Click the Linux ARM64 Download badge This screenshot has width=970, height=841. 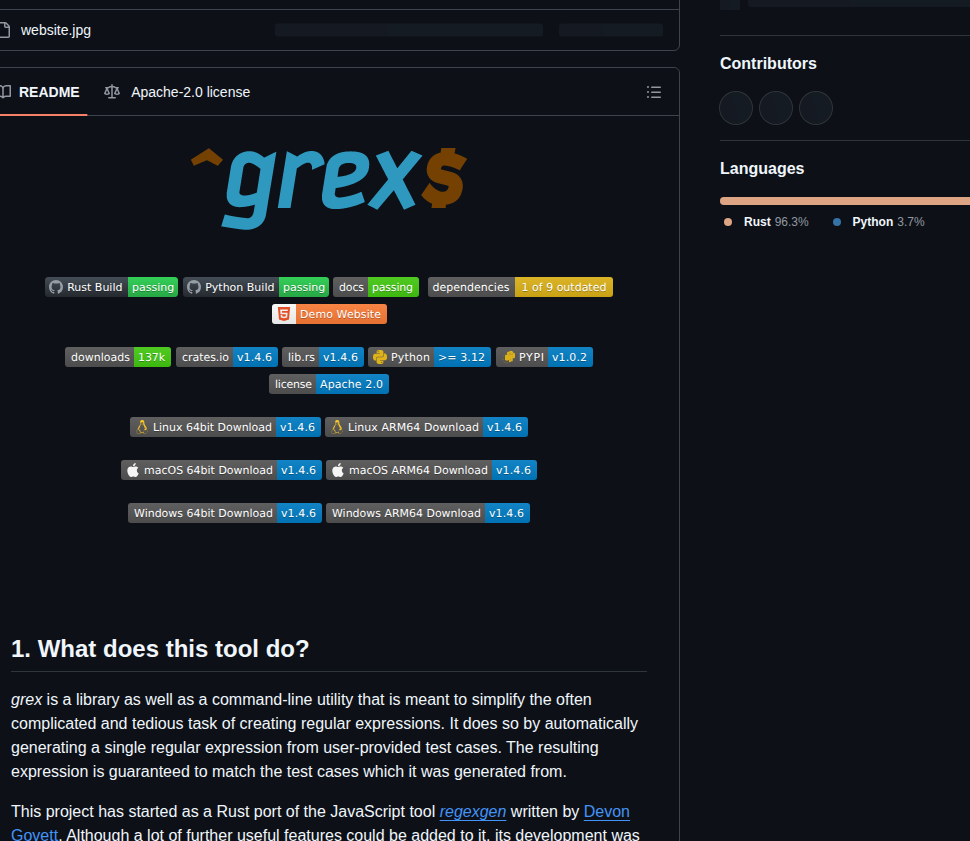pos(427,427)
